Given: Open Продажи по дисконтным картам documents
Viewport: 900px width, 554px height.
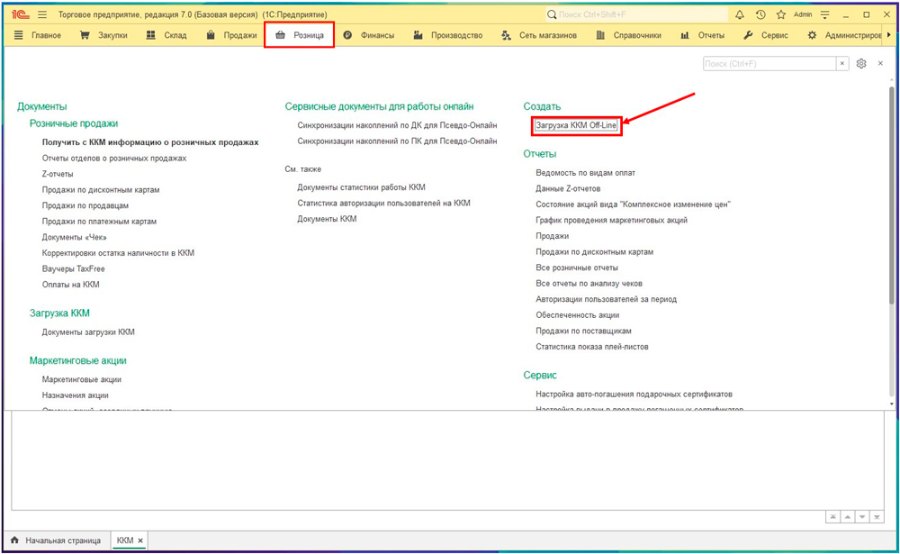Looking at the screenshot, I should point(100,189).
